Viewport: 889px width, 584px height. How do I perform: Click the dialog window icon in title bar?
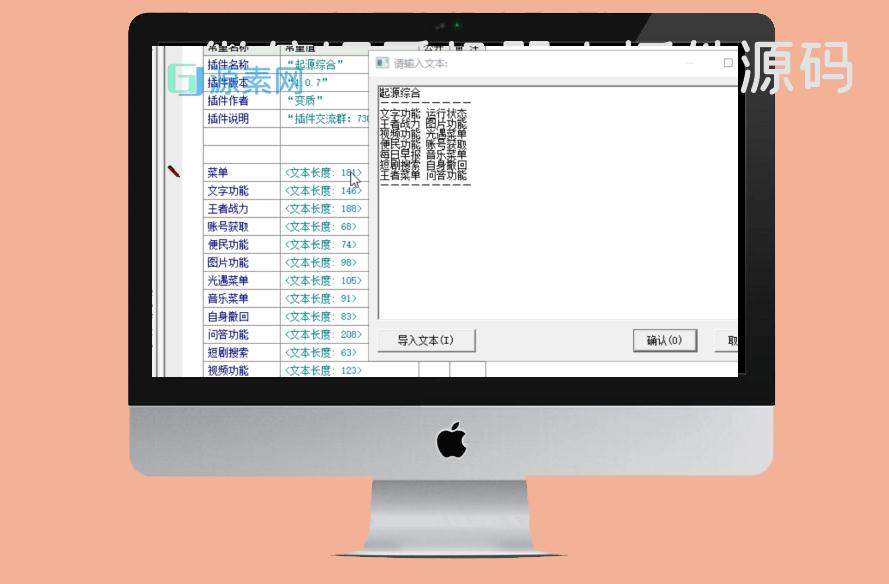(381, 63)
